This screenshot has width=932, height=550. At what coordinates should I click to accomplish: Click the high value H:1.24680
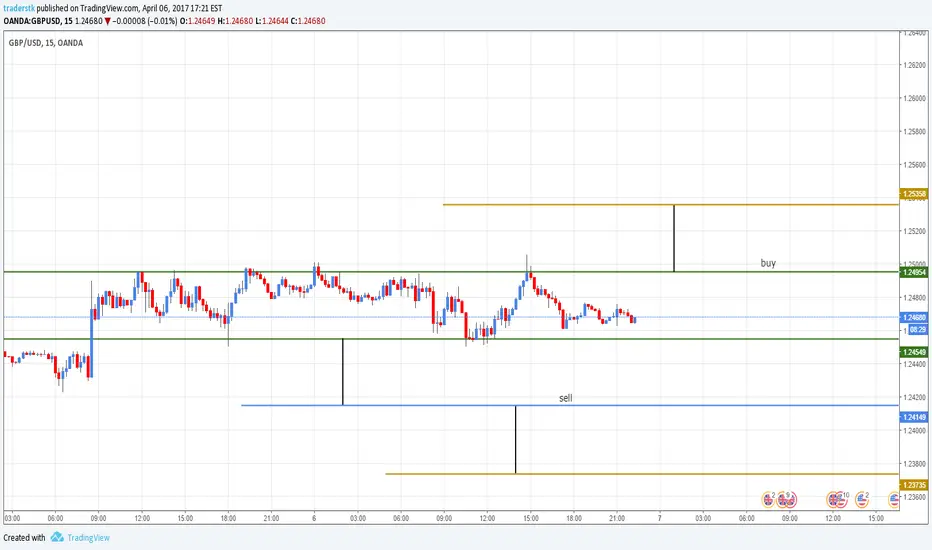(x=235, y=21)
